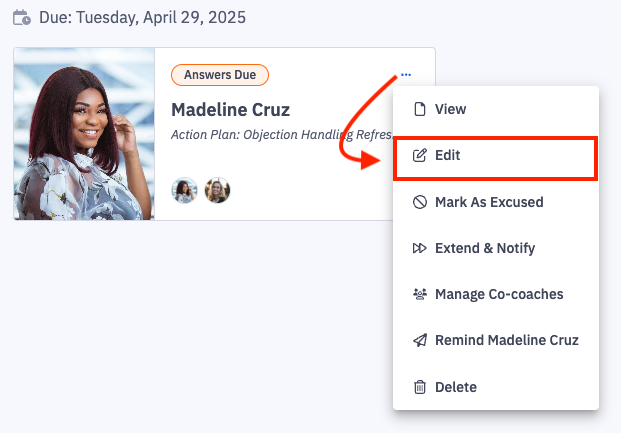621x433 pixels.
Task: Select Delete from the context menu
Action: coord(455,387)
